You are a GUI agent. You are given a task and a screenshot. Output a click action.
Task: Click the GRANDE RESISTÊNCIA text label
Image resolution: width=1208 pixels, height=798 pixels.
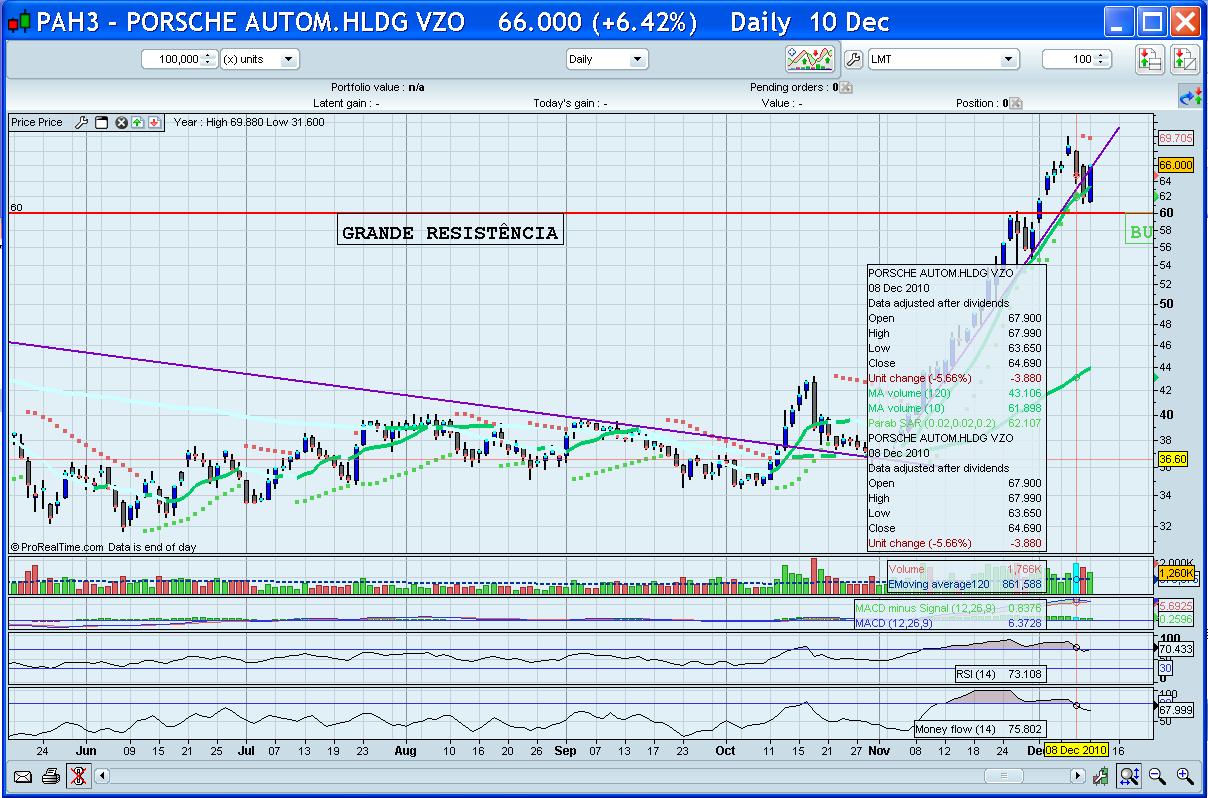[x=449, y=233]
